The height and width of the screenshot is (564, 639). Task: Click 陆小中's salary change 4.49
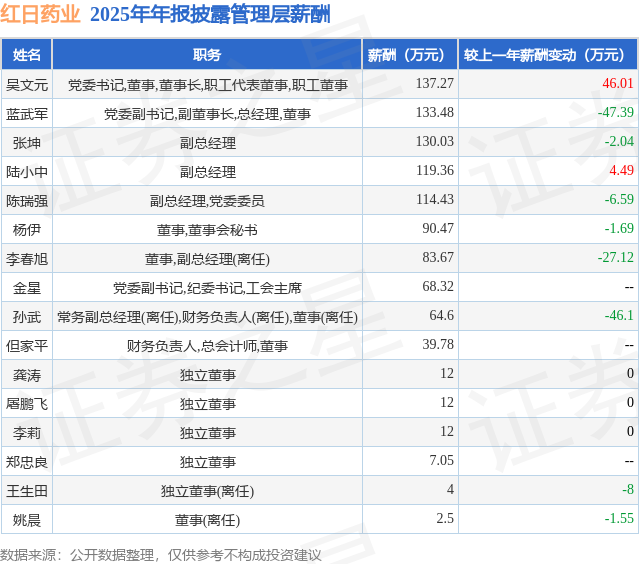[621, 171]
